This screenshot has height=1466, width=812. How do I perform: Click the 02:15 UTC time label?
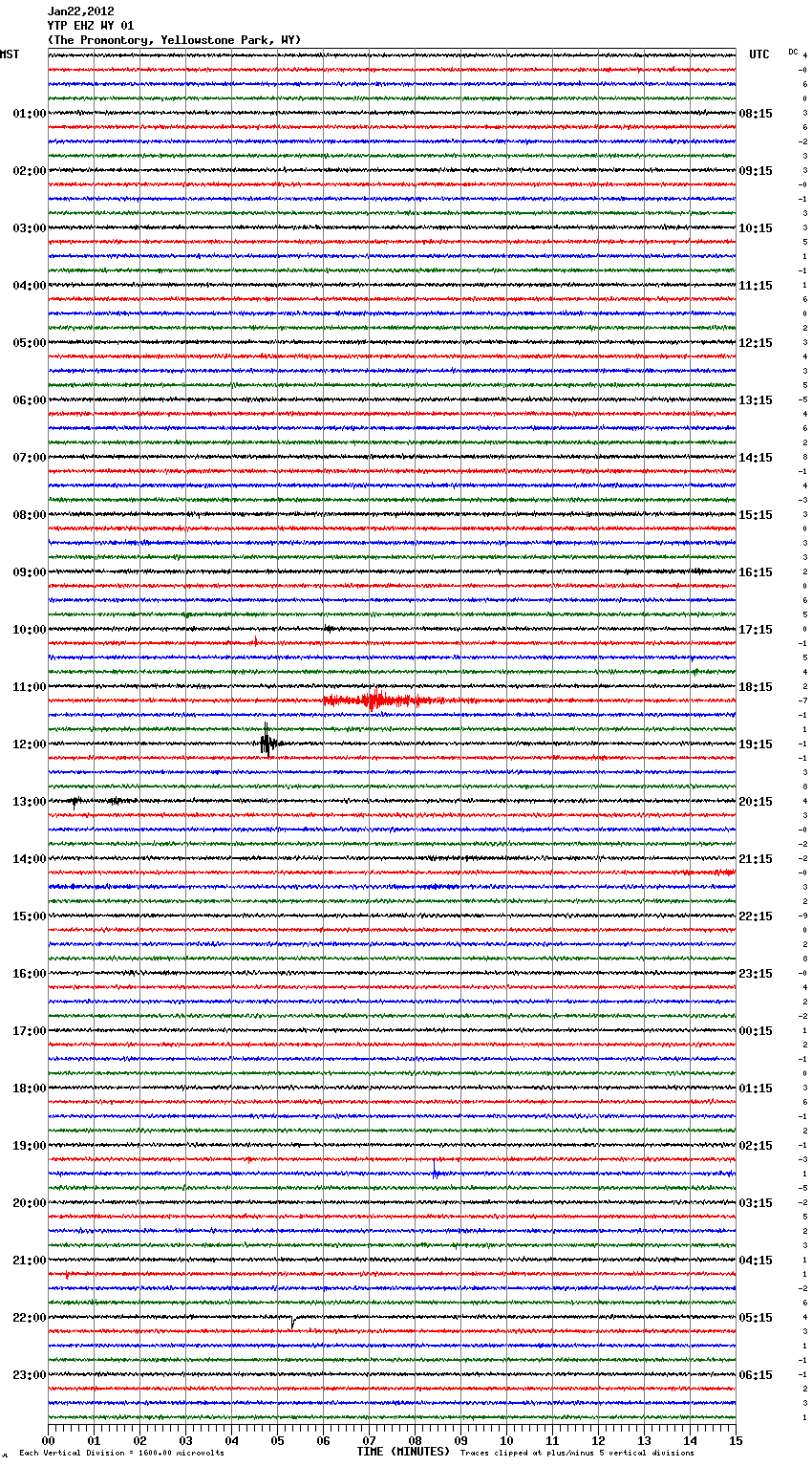click(x=756, y=1146)
